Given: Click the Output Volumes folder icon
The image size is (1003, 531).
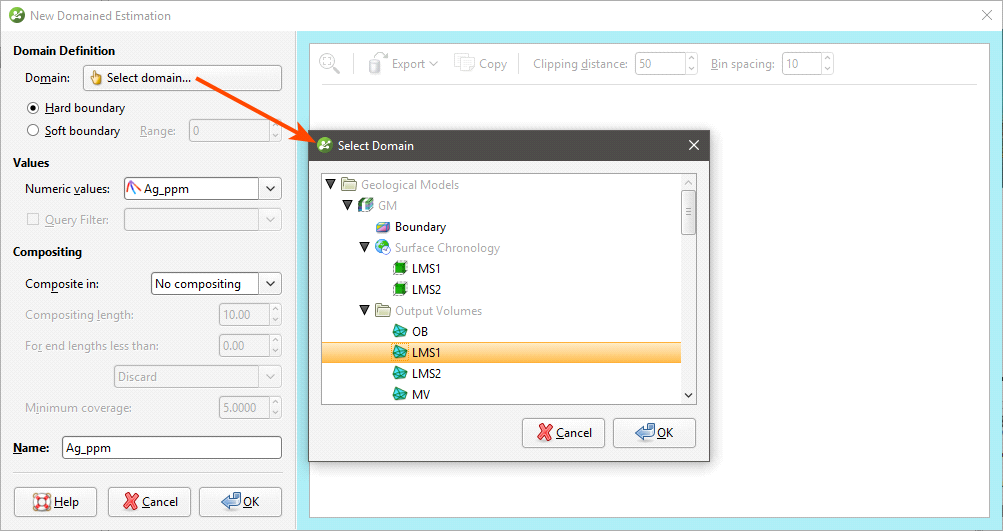Looking at the screenshot, I should (383, 310).
